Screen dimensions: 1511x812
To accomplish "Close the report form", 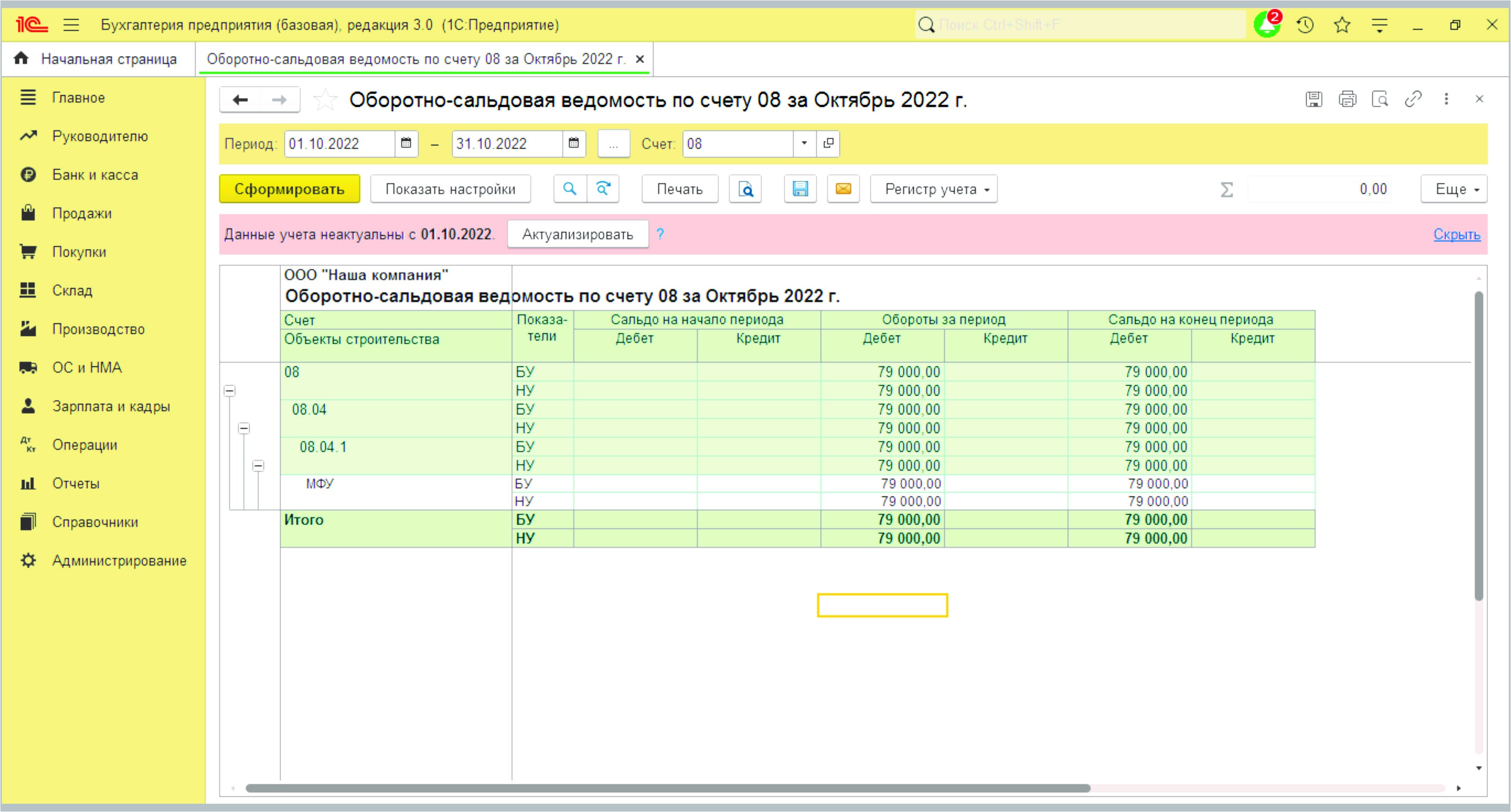I will [x=1479, y=99].
